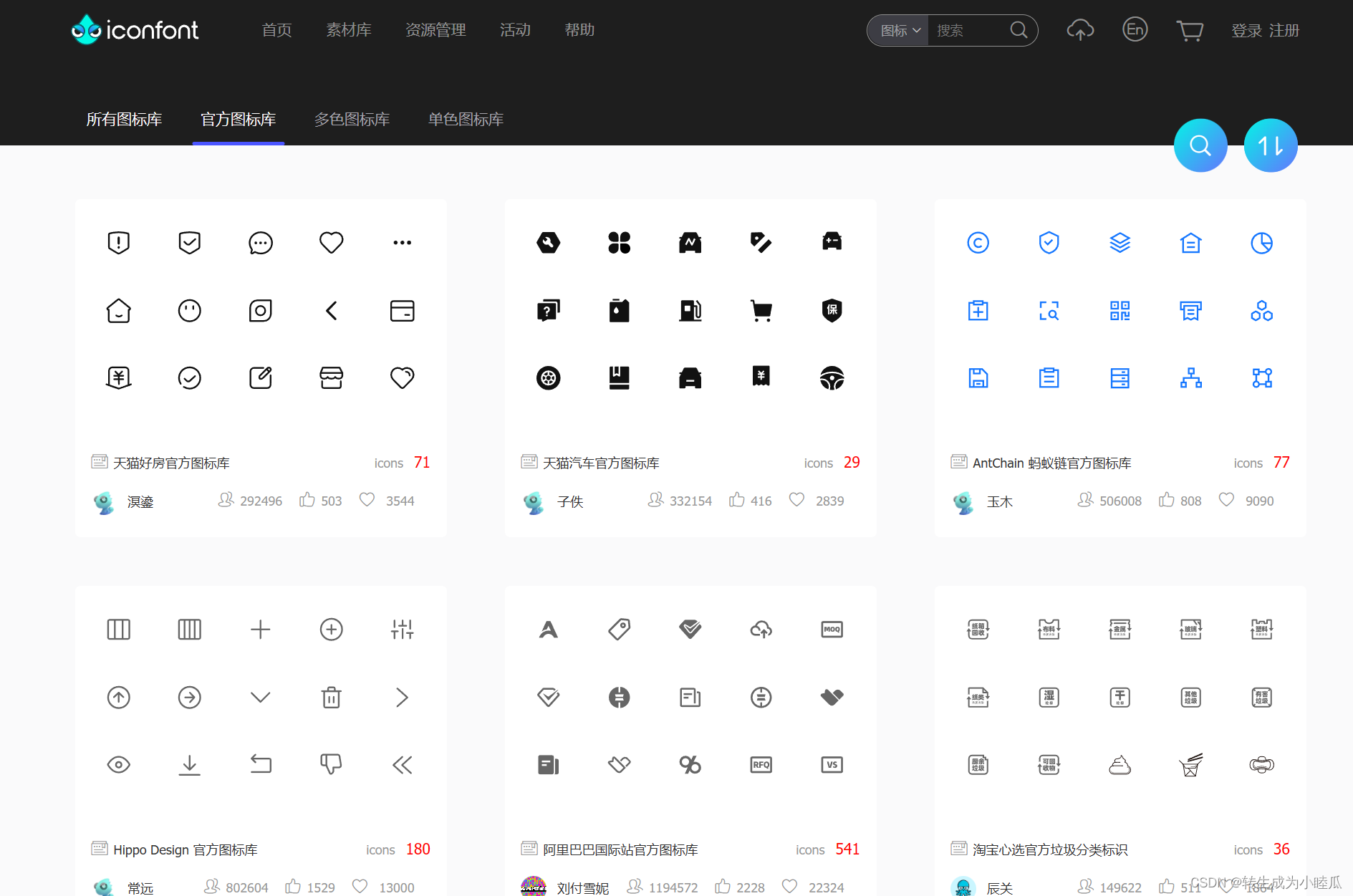1353x896 pixels.
Task: Click the avatar beside author 溟鋈
Action: click(104, 502)
